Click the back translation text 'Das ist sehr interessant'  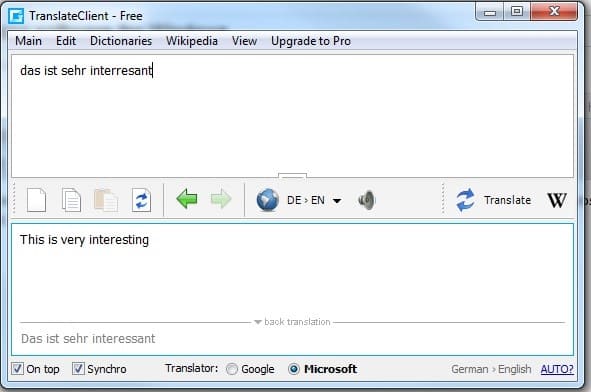pos(88,338)
